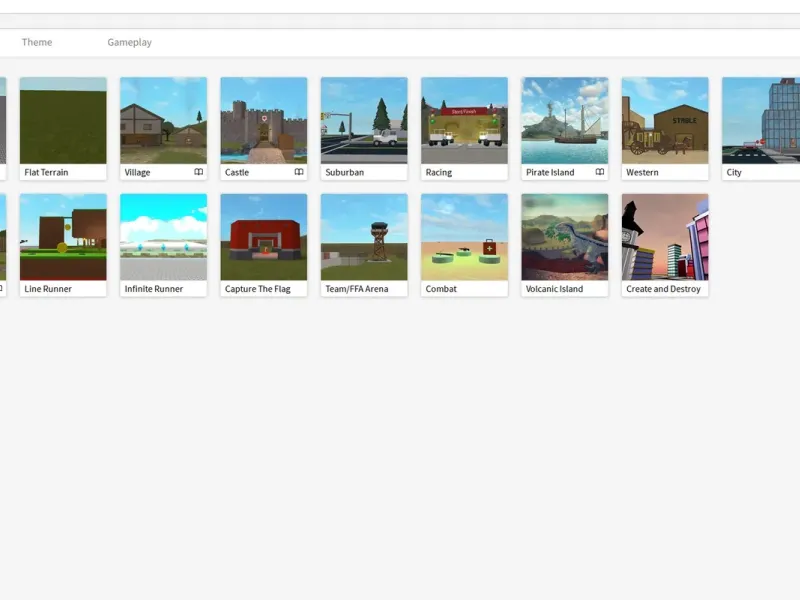Click the book icon on Castle card
The height and width of the screenshot is (600, 800).
pos(299,172)
